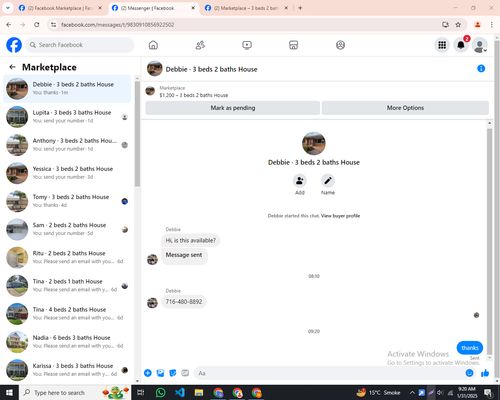Image resolution: width=500 pixels, height=400 pixels.
Task: Open the Facebook menu grid icon
Action: point(442,45)
